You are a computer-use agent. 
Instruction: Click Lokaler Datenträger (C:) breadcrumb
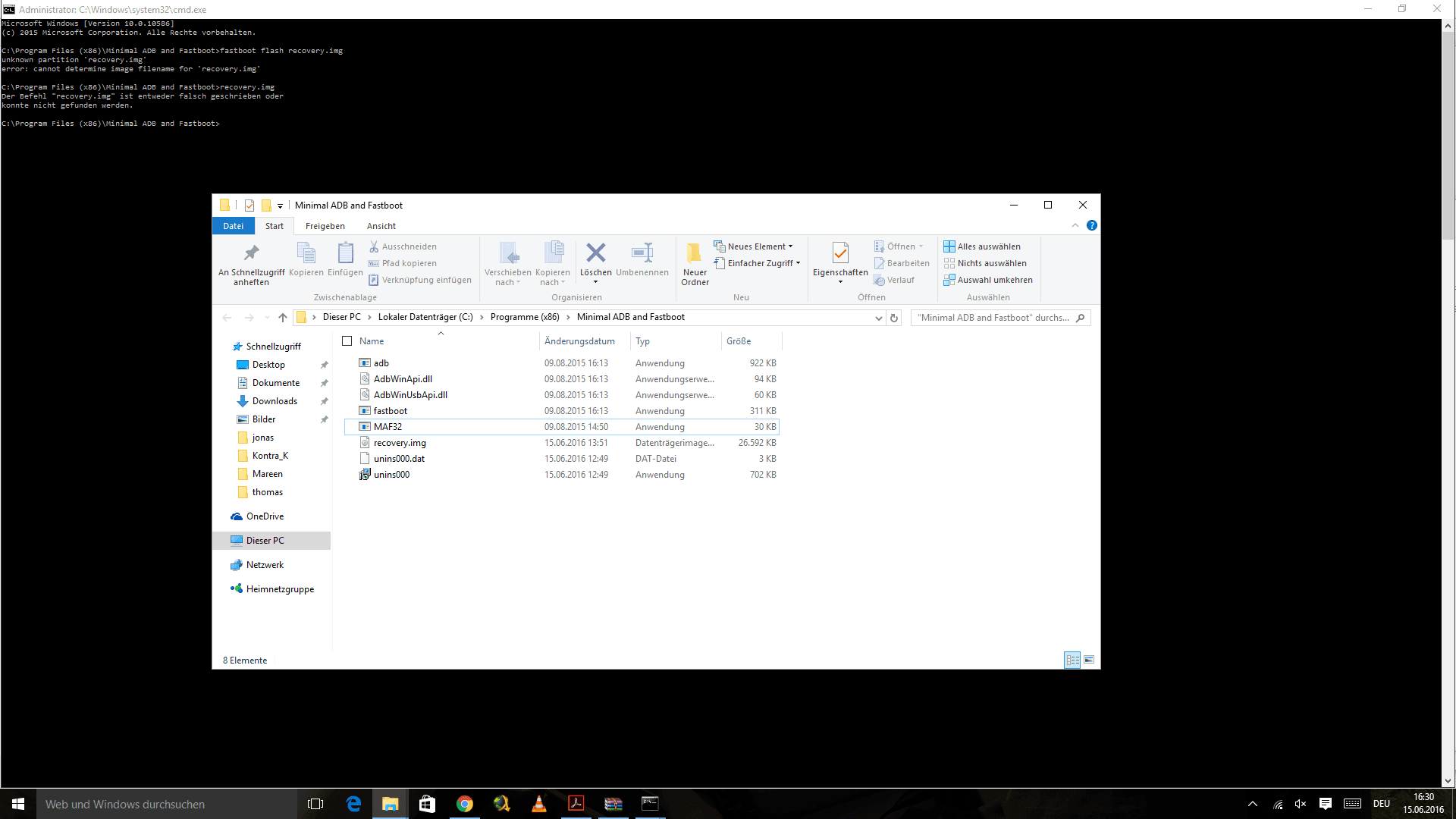point(425,317)
